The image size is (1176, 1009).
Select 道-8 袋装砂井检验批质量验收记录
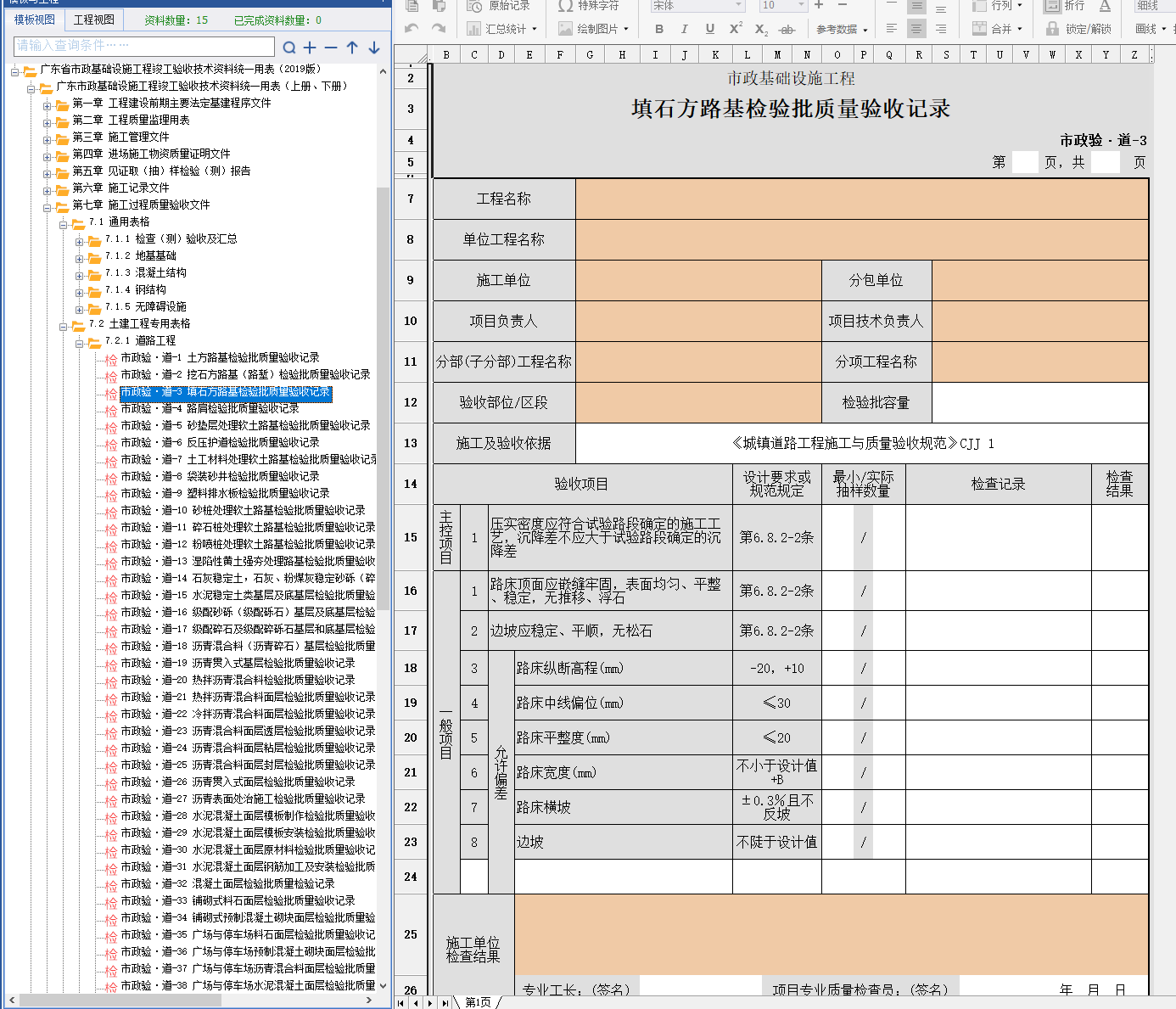pyautogui.click(x=220, y=476)
